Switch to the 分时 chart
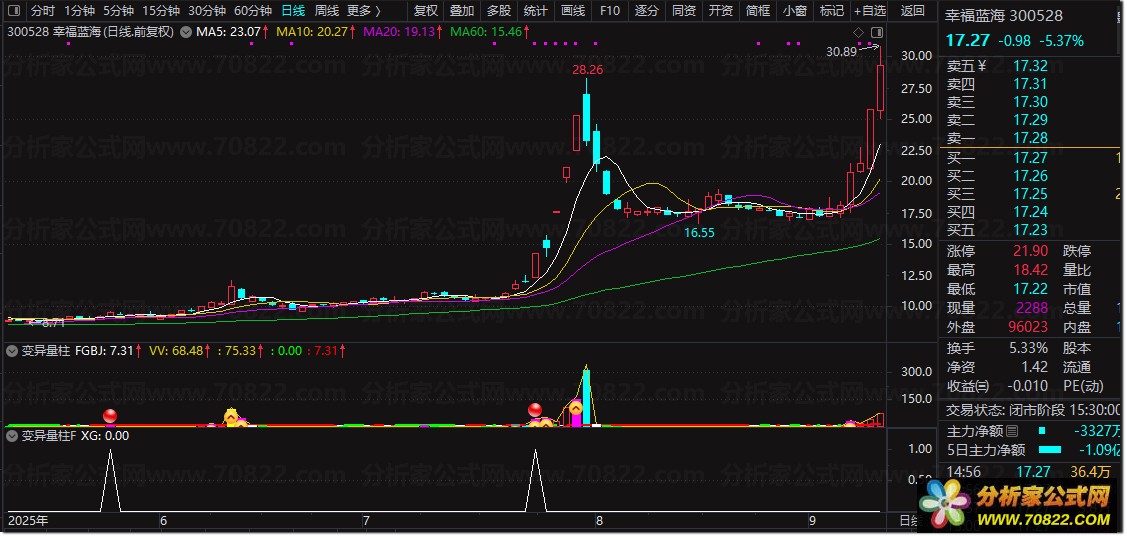This screenshot has height=536, width=1127. coord(42,10)
